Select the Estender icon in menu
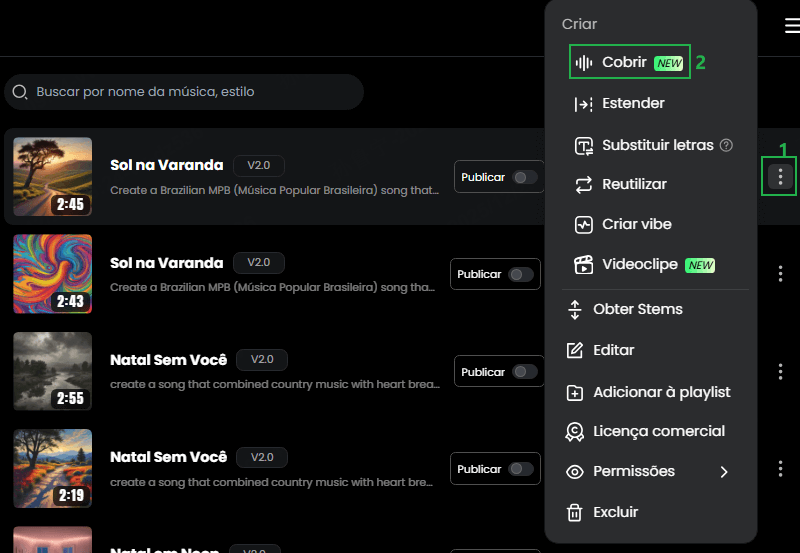This screenshot has width=800, height=553. point(585,104)
